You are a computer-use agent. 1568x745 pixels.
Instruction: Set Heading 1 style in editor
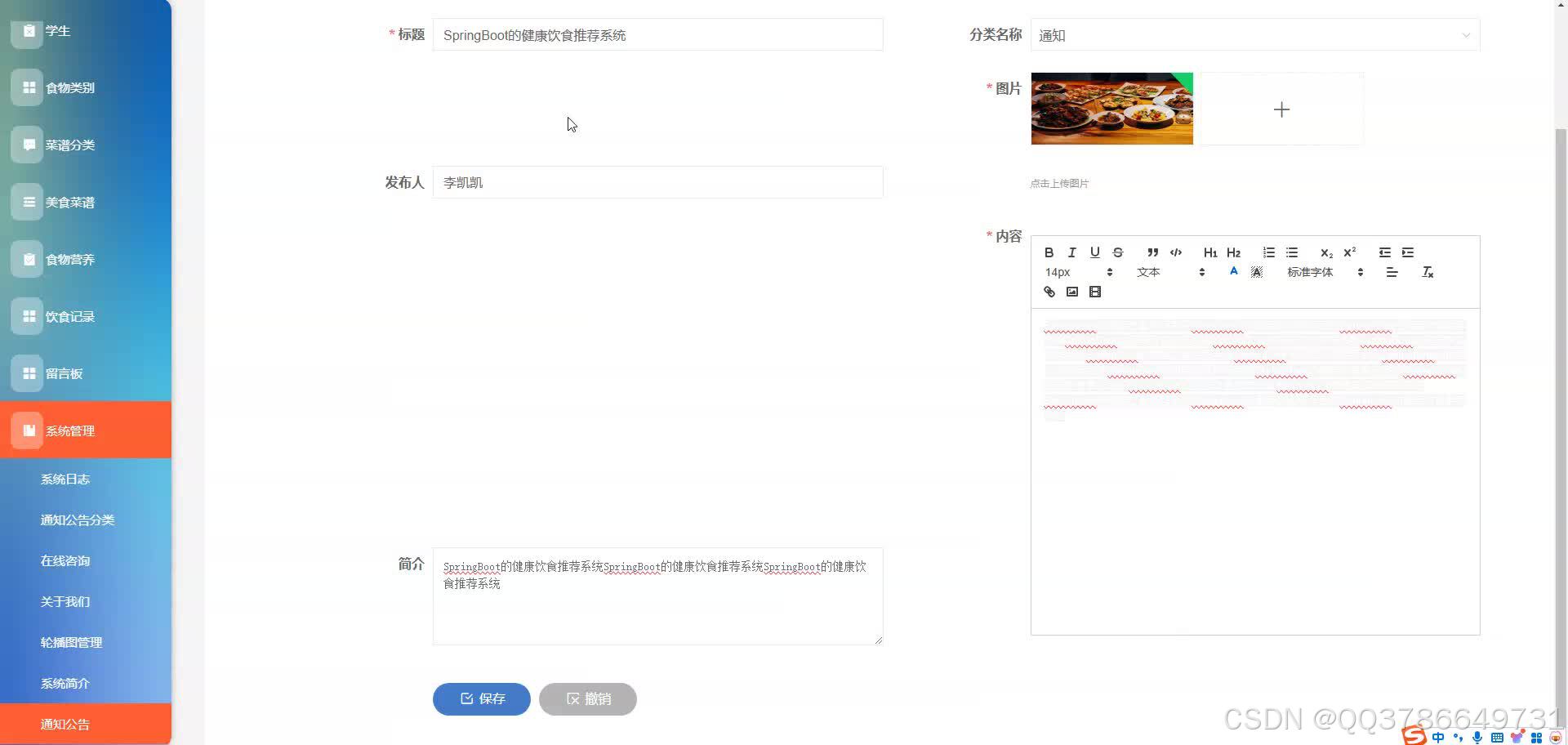1210,252
